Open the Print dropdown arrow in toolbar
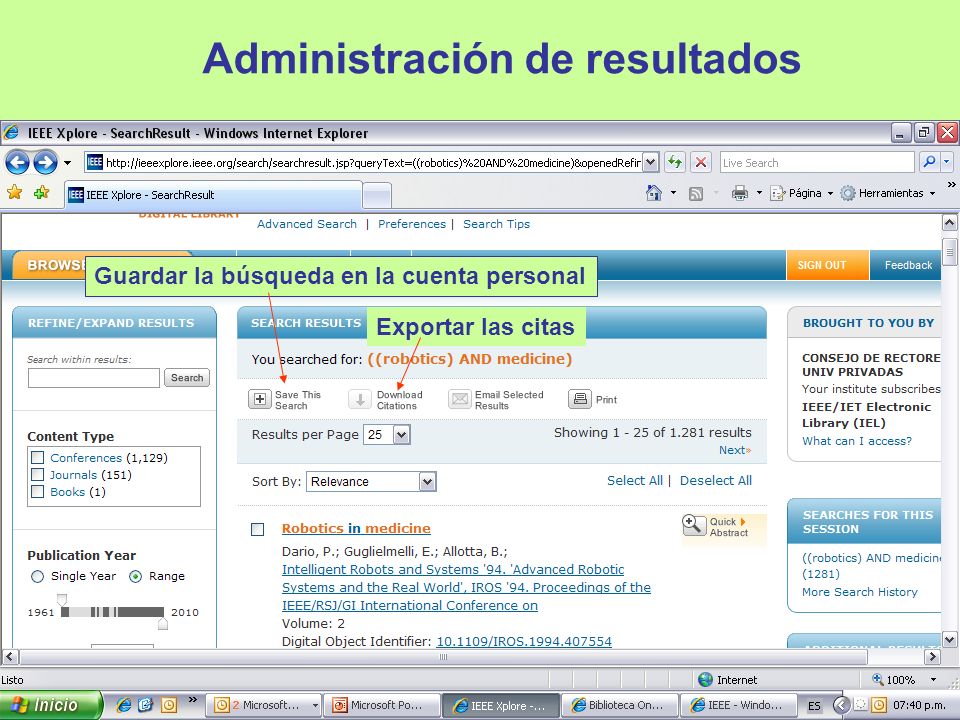960x720 pixels. click(759, 193)
